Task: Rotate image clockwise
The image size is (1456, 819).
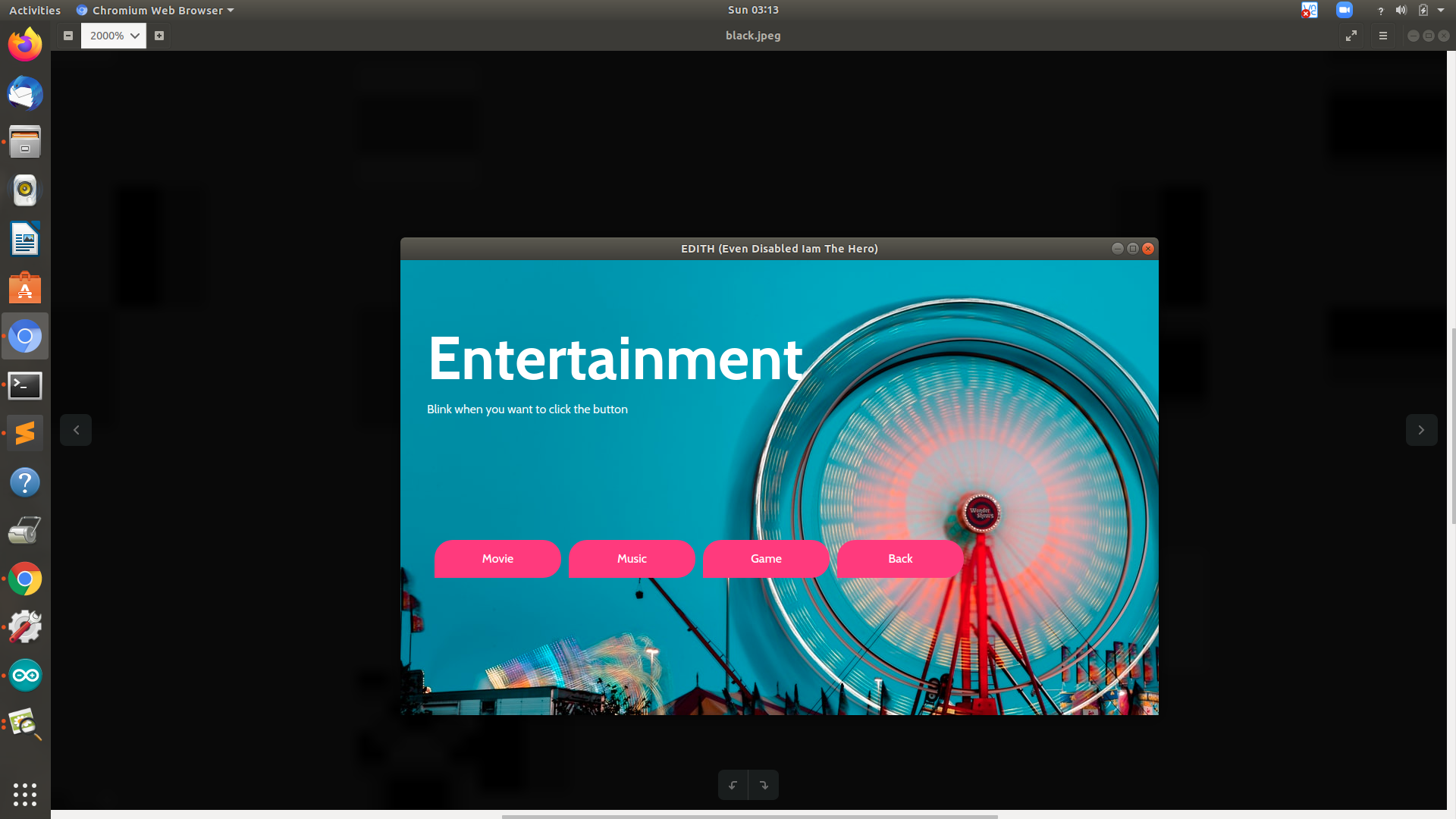Action: [x=764, y=785]
